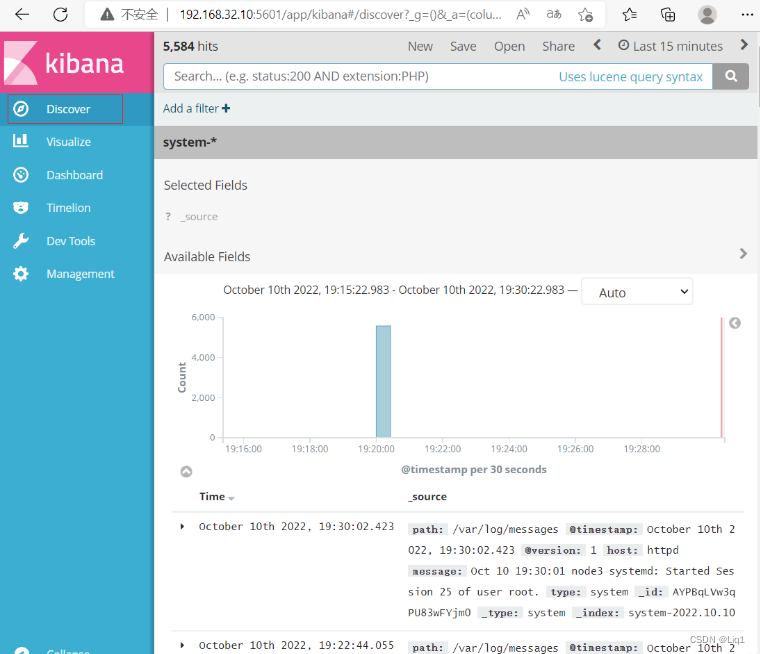This screenshot has height=654, width=760.
Task: Click Selected Fields heading
Action: point(206,185)
